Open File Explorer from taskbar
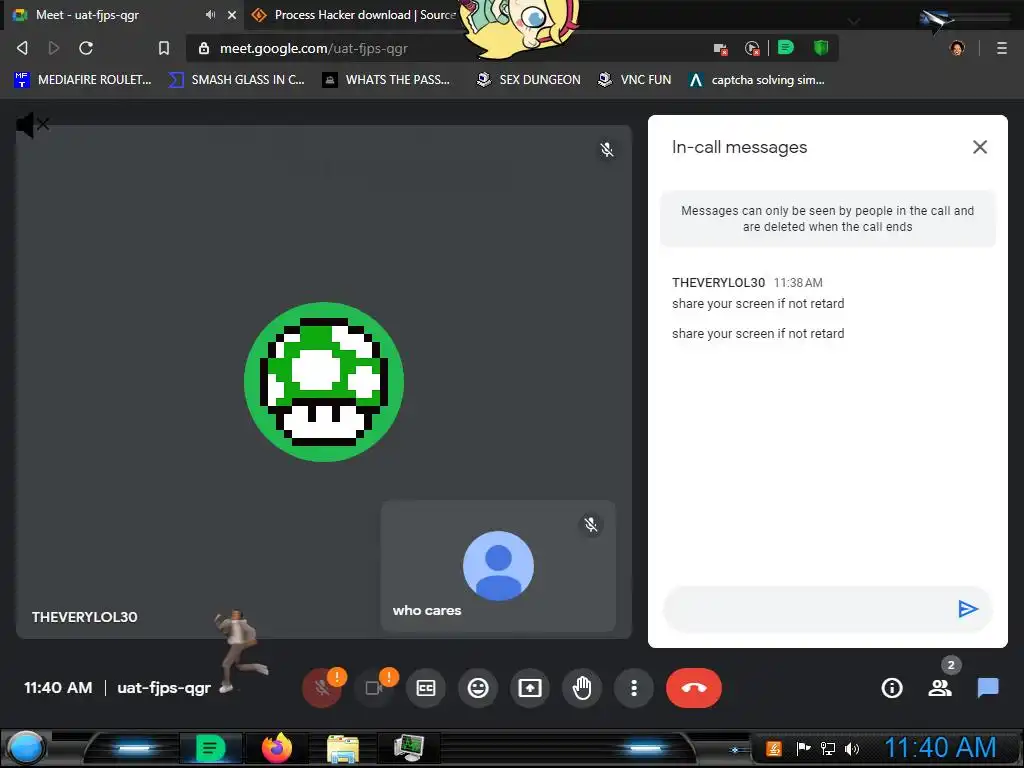Viewport: 1024px width, 768px height. click(343, 748)
